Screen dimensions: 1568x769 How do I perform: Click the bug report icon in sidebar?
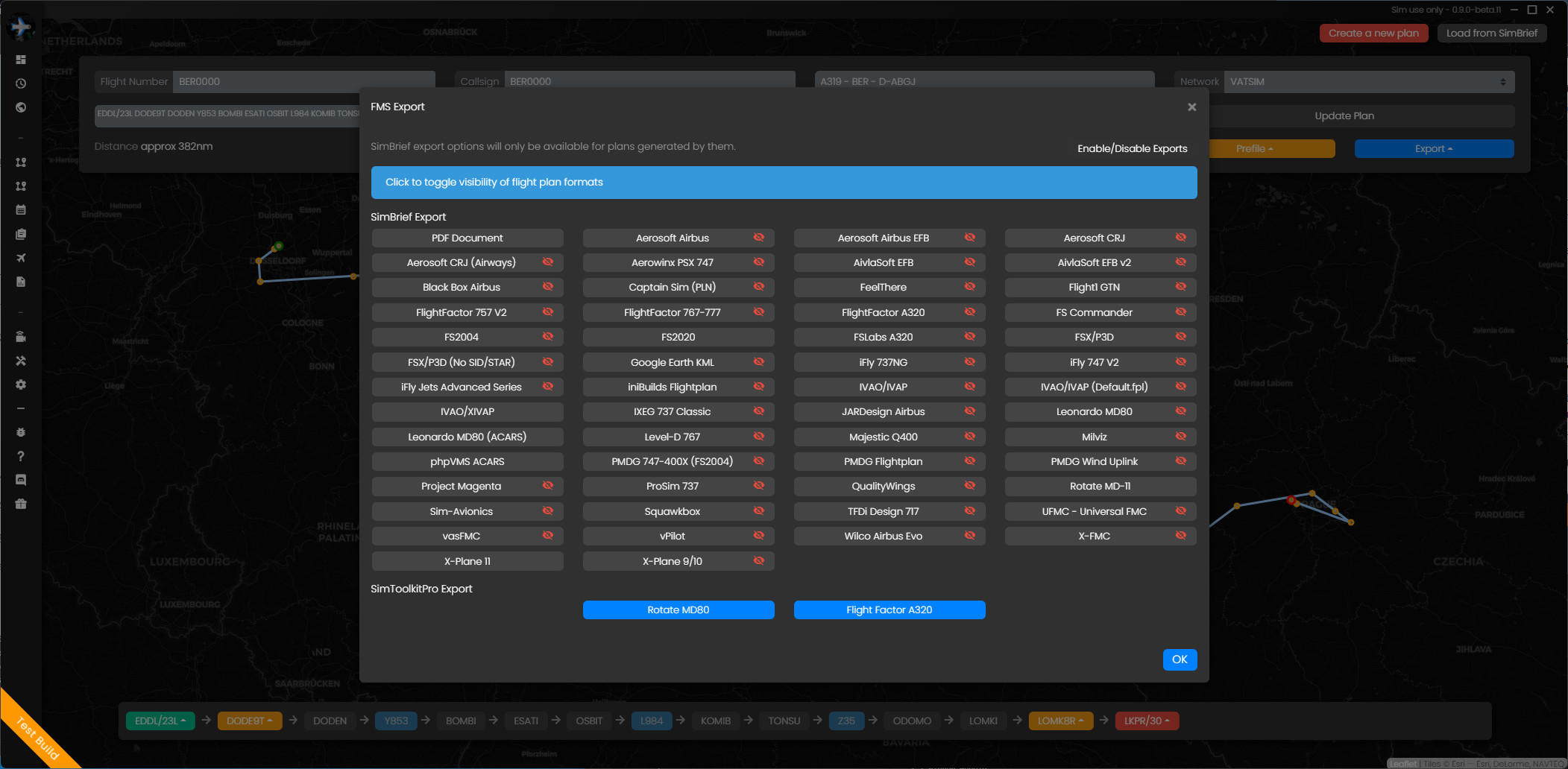pyautogui.click(x=21, y=432)
